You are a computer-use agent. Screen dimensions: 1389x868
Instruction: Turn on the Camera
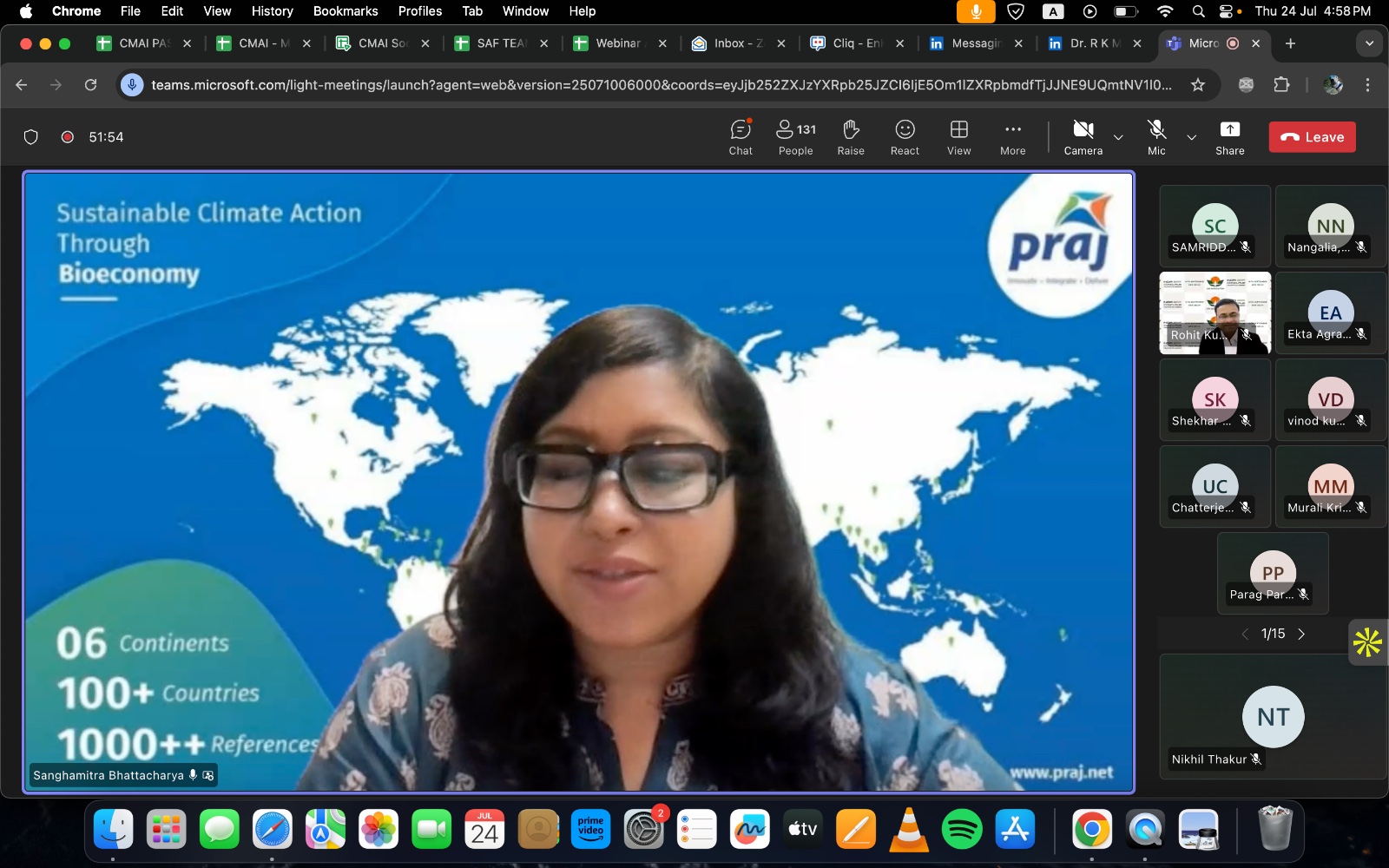click(x=1083, y=137)
